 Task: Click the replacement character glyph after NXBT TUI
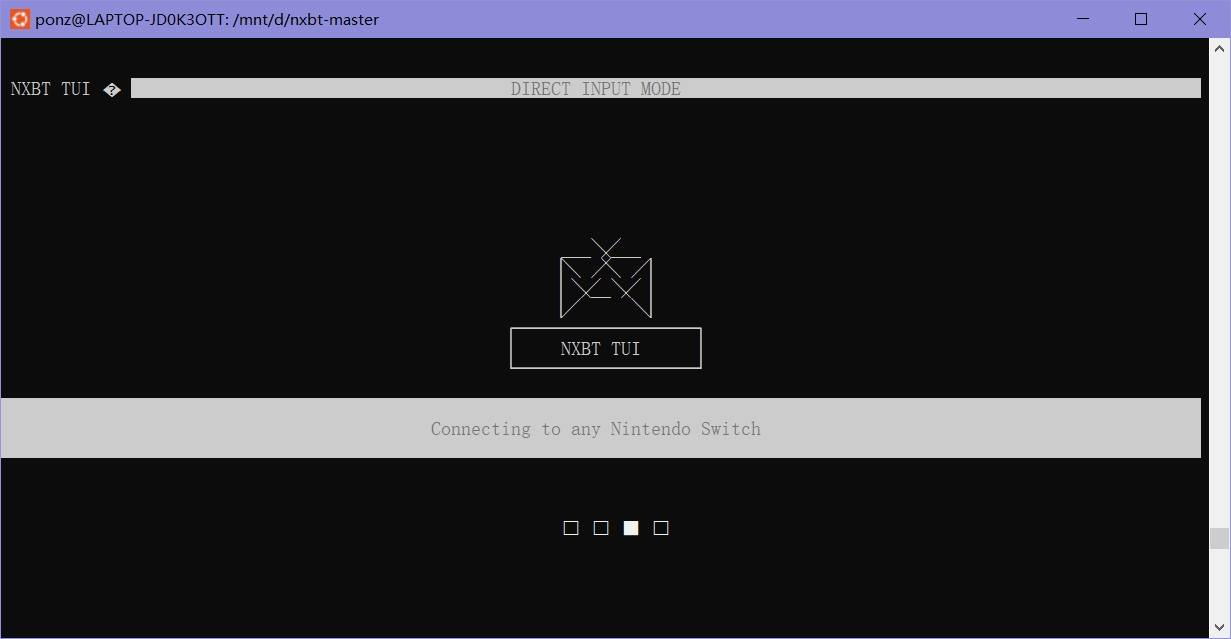[x=112, y=89]
